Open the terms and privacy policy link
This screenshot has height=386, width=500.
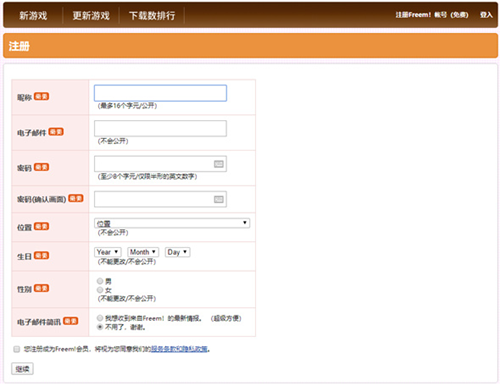pyautogui.click(x=179, y=349)
